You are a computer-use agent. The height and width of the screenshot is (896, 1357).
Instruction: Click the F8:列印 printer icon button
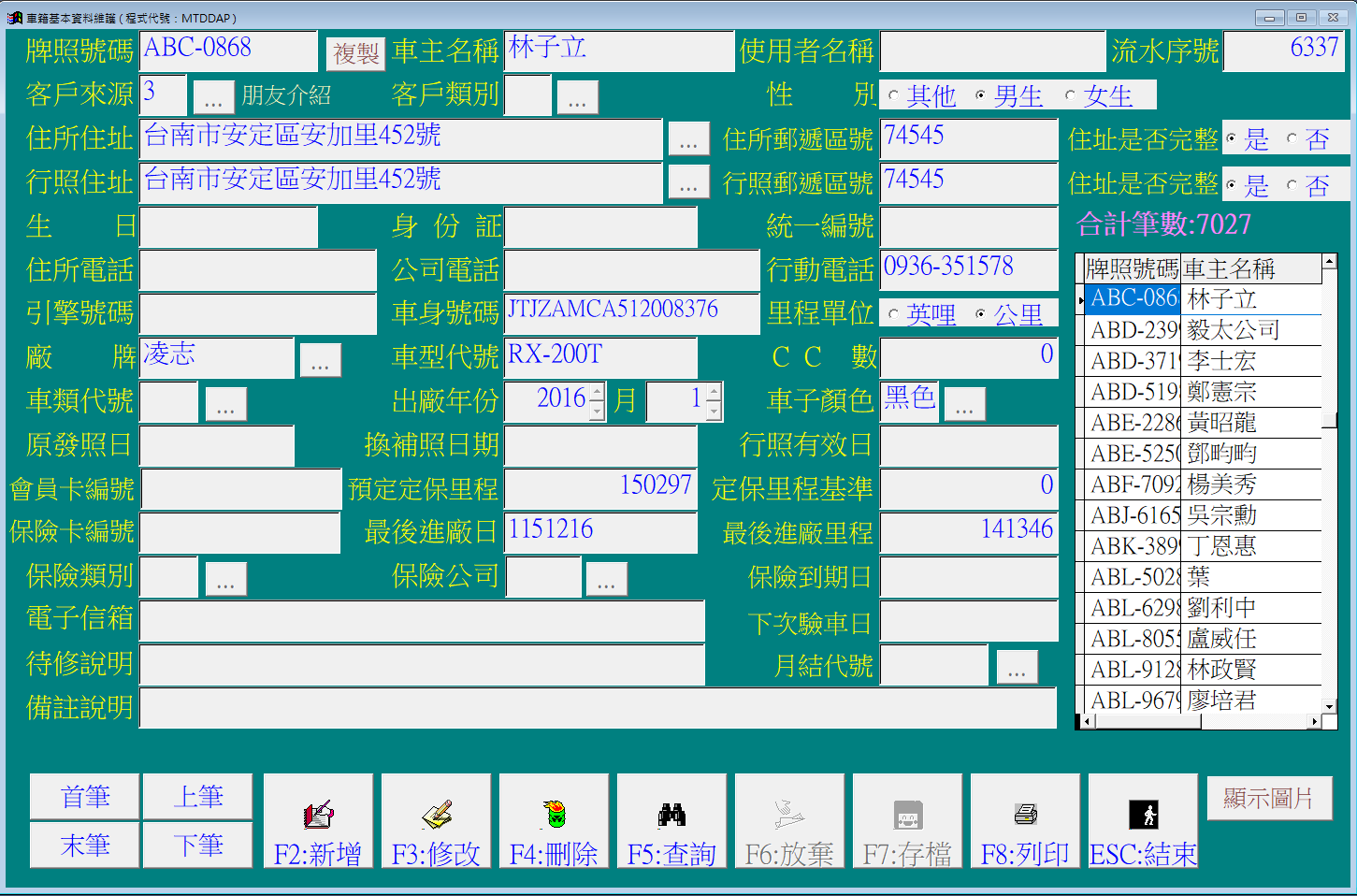coord(1025,820)
